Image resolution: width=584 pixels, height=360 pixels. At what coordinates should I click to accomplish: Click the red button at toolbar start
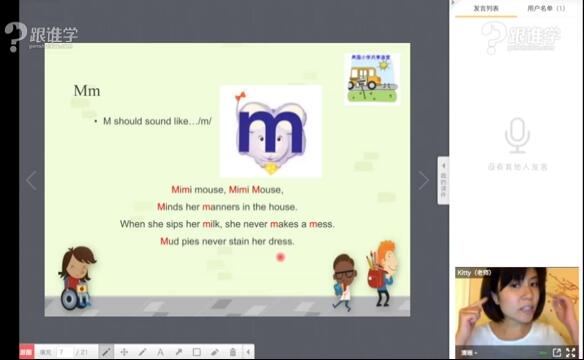(26, 352)
